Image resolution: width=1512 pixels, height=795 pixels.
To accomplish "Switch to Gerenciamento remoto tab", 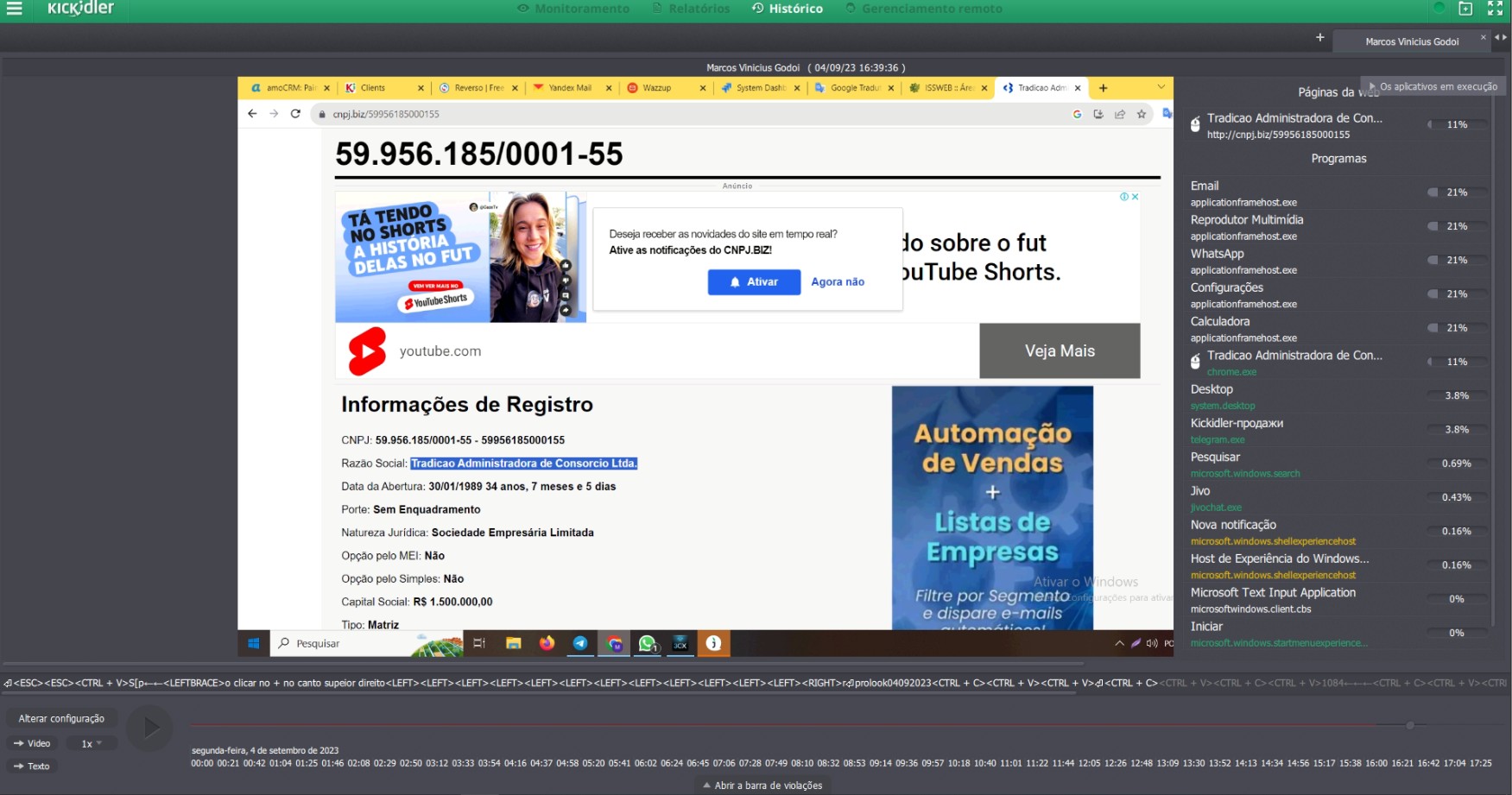I will click(924, 9).
